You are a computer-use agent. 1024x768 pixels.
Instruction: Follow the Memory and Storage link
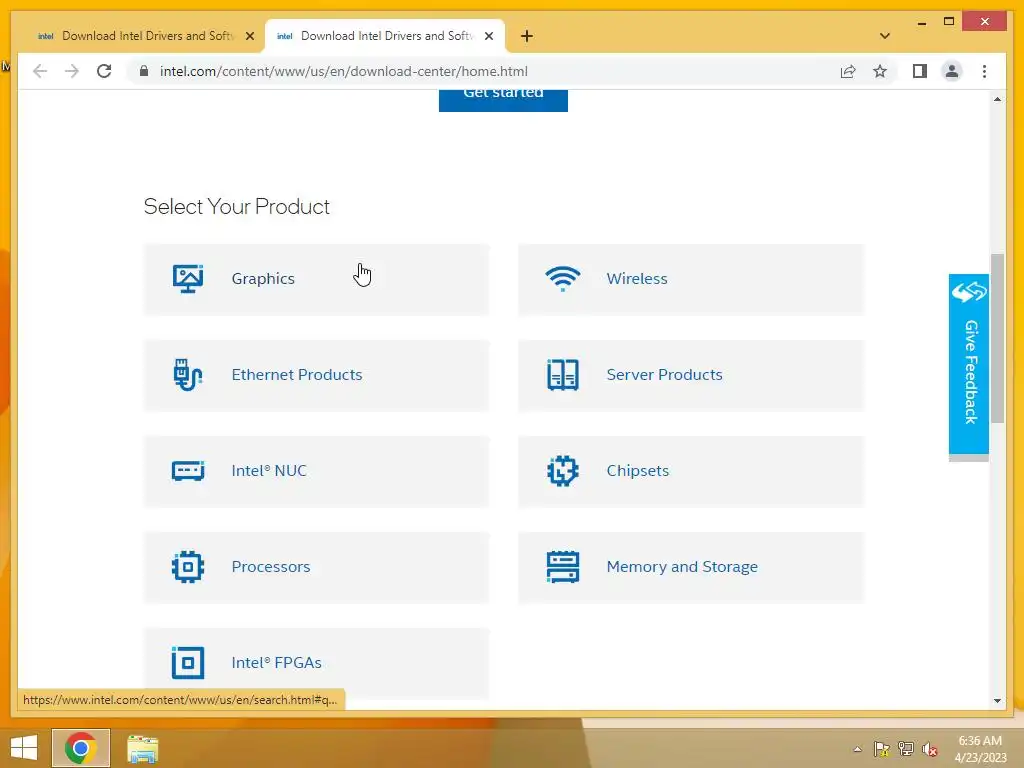coord(682,567)
